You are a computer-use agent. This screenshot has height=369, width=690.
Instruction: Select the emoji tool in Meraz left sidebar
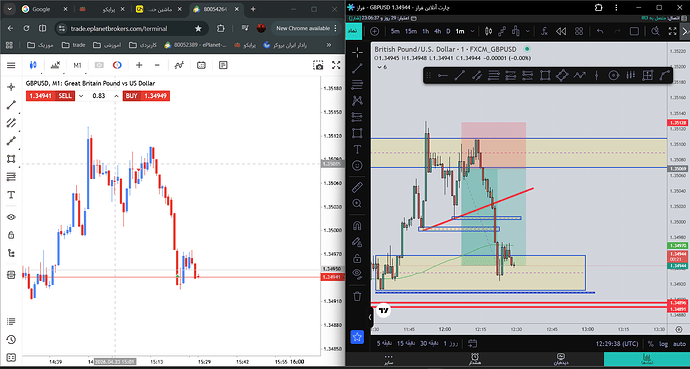point(357,166)
